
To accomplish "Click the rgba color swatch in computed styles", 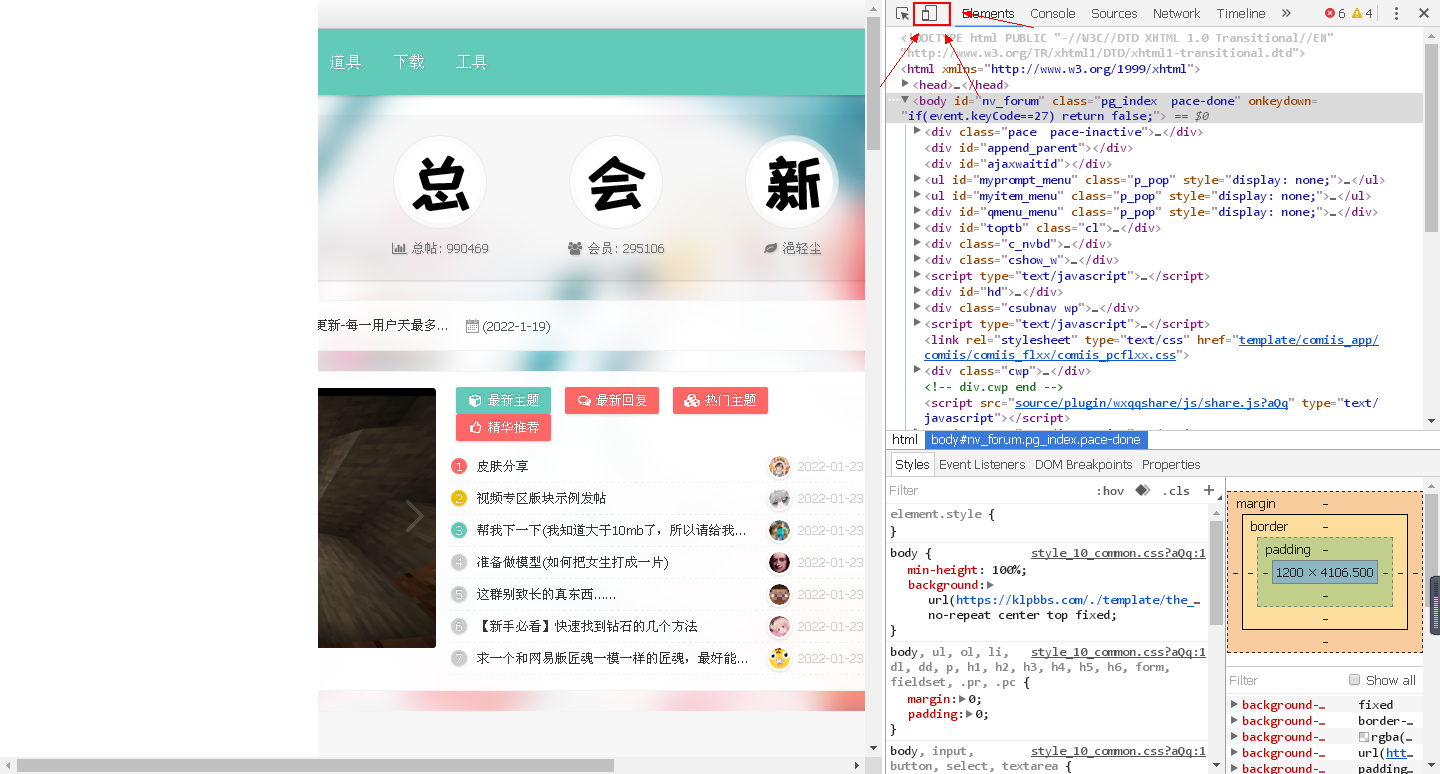I will pyautogui.click(x=1364, y=737).
